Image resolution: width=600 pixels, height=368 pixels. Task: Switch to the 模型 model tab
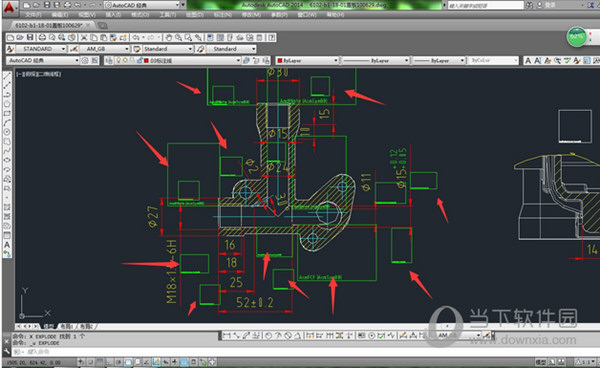[49, 326]
